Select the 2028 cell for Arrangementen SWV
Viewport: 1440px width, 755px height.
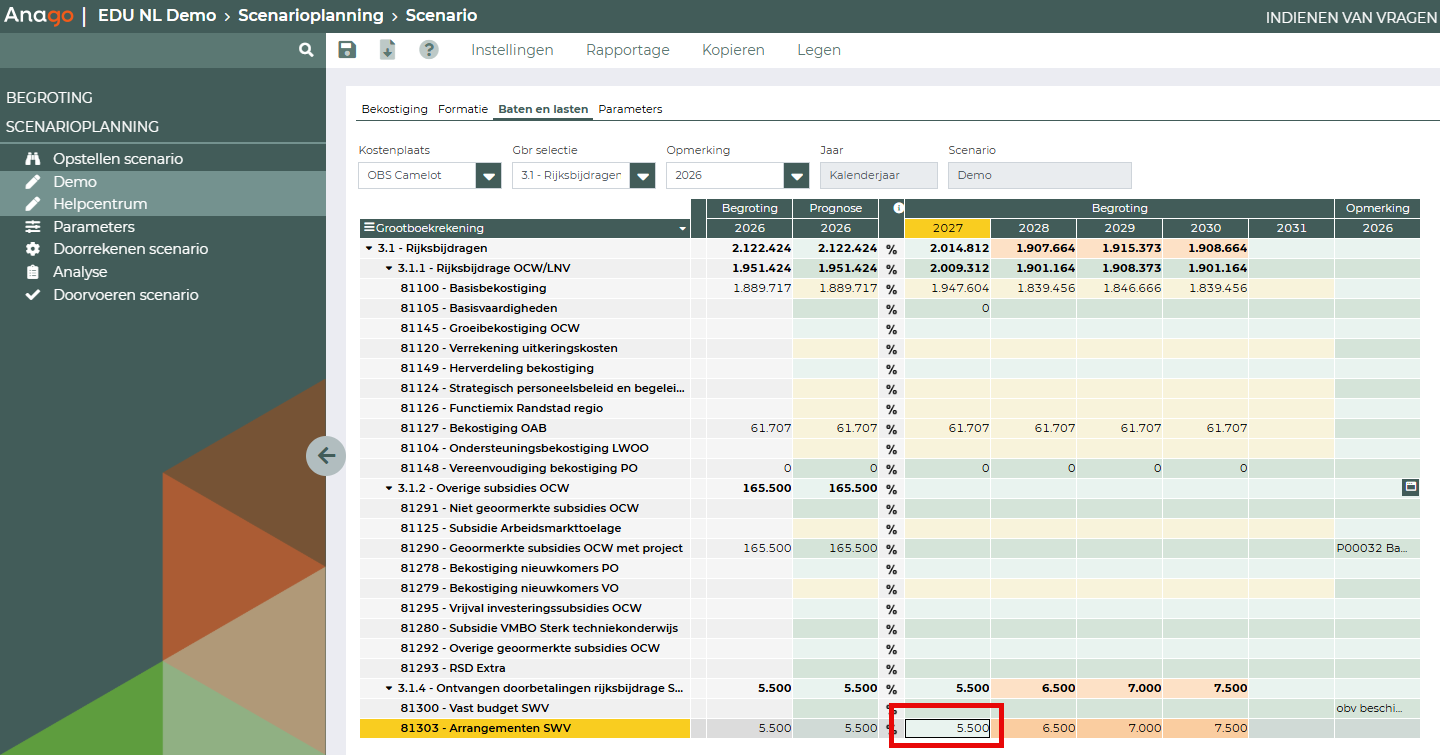tap(1034, 728)
